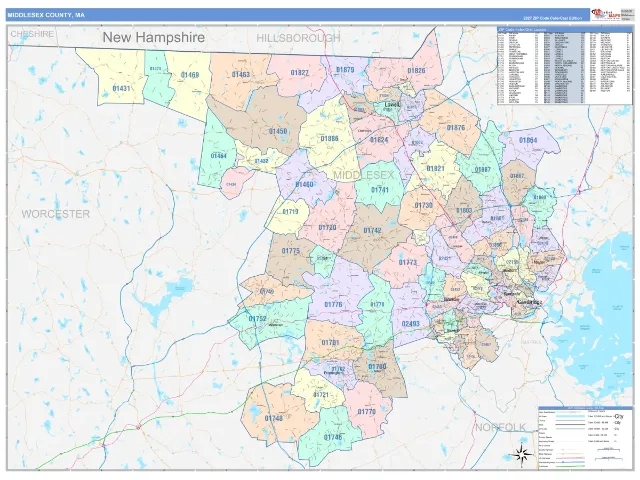Choose the 01742 ZIP area label
Image resolution: width=640 pixels, height=480 pixels.
coord(372,231)
